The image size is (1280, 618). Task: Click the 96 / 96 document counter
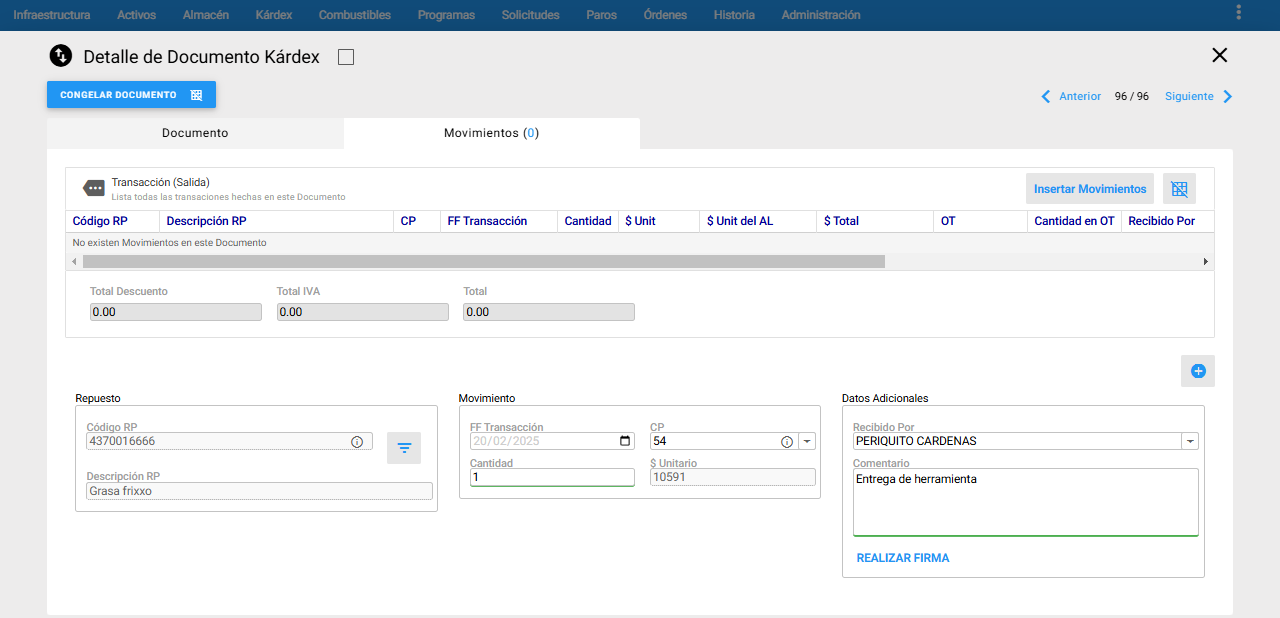click(x=1132, y=97)
